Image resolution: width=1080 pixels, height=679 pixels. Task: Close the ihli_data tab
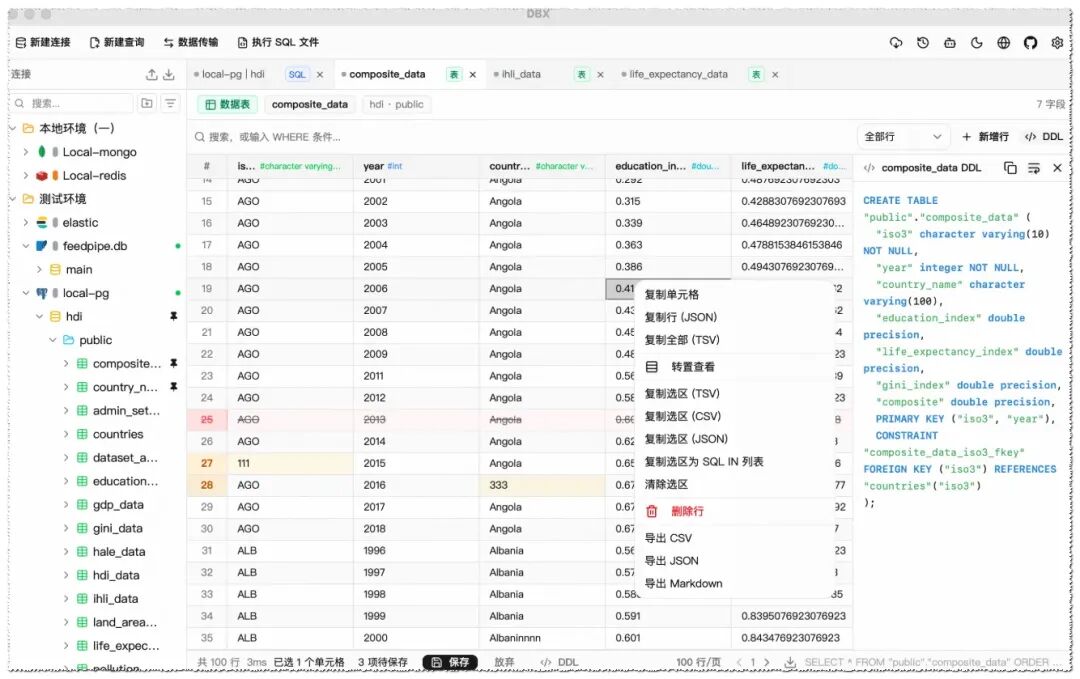click(600, 74)
